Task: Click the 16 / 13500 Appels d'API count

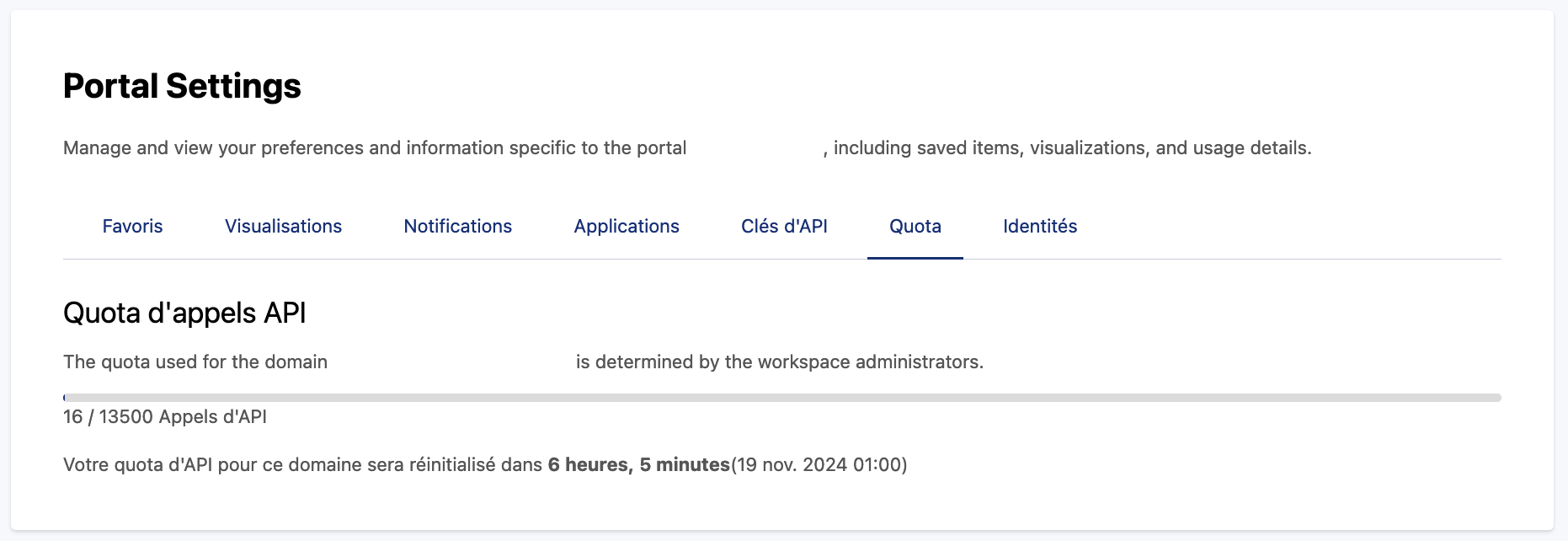Action: point(165,417)
